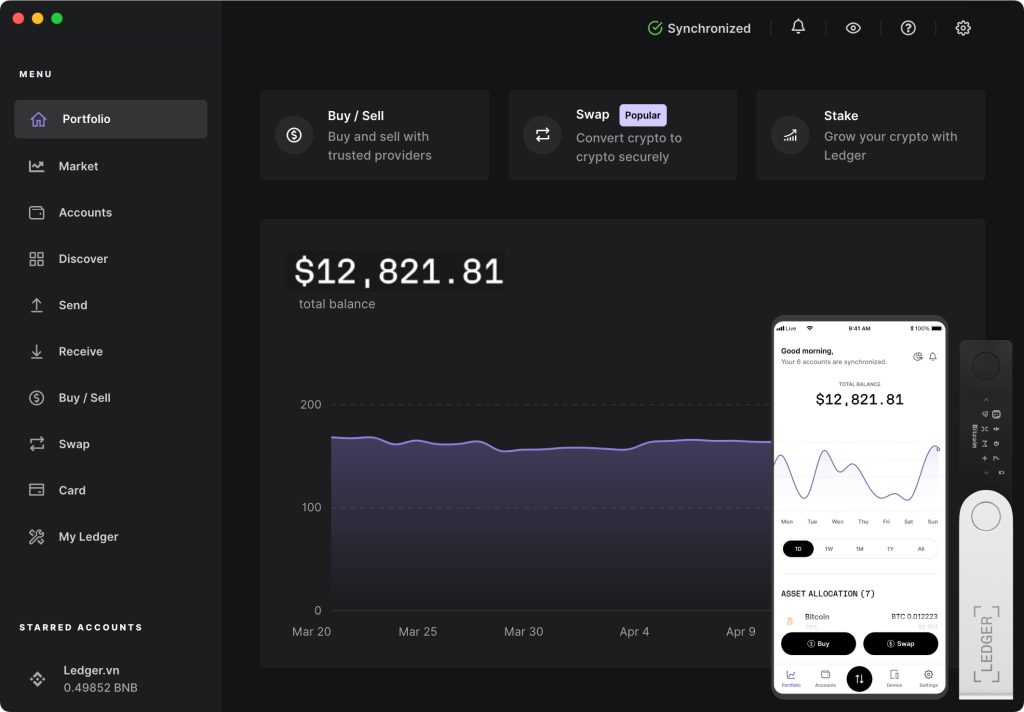This screenshot has width=1024, height=712.
Task: Click the 'total balance' label under the amount
Action: (x=337, y=304)
